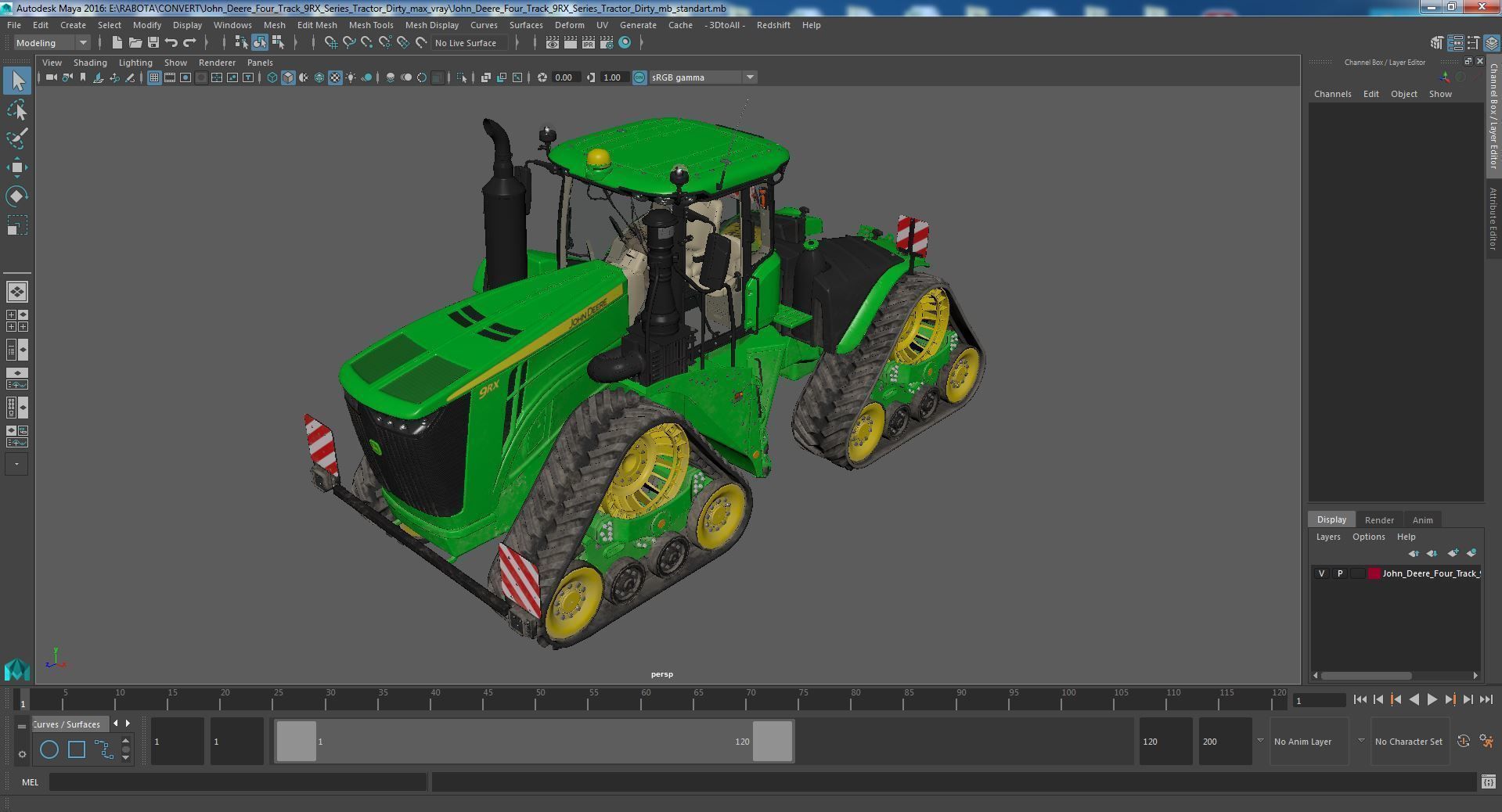Create a new empty display layer
This screenshot has height=812, width=1502.
[x=1453, y=553]
